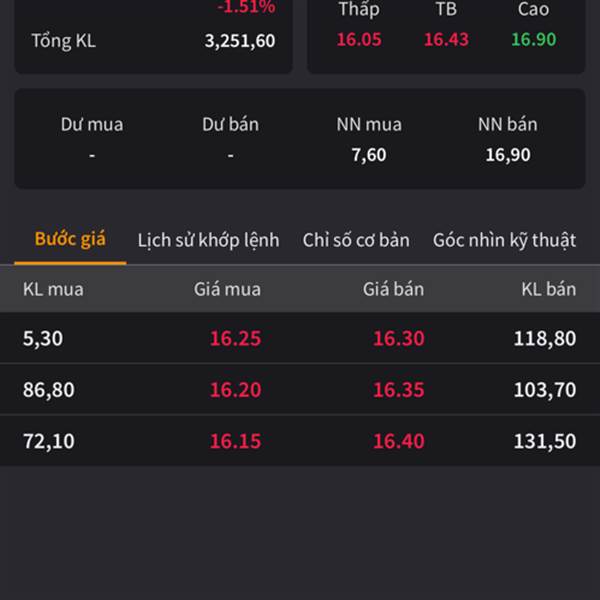
Task: Tap the 16.30 ask price
Action: click(399, 338)
